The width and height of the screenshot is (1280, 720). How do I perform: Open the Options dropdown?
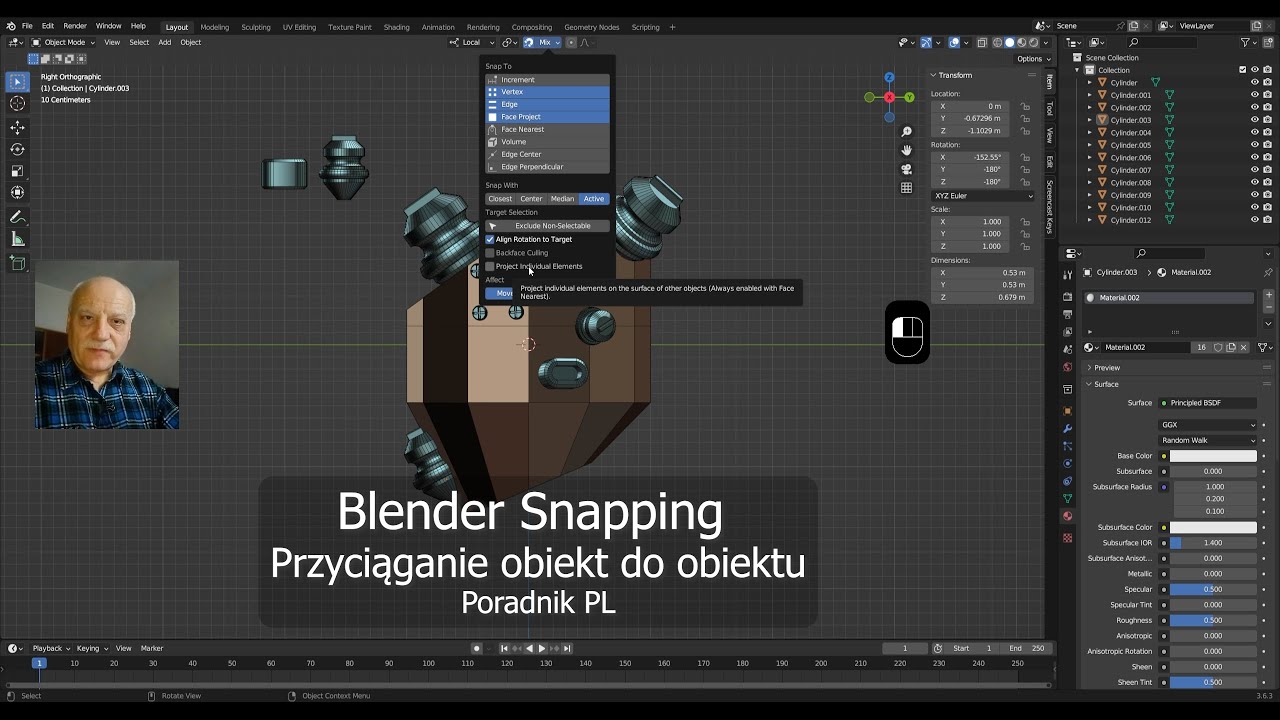(x=1033, y=58)
